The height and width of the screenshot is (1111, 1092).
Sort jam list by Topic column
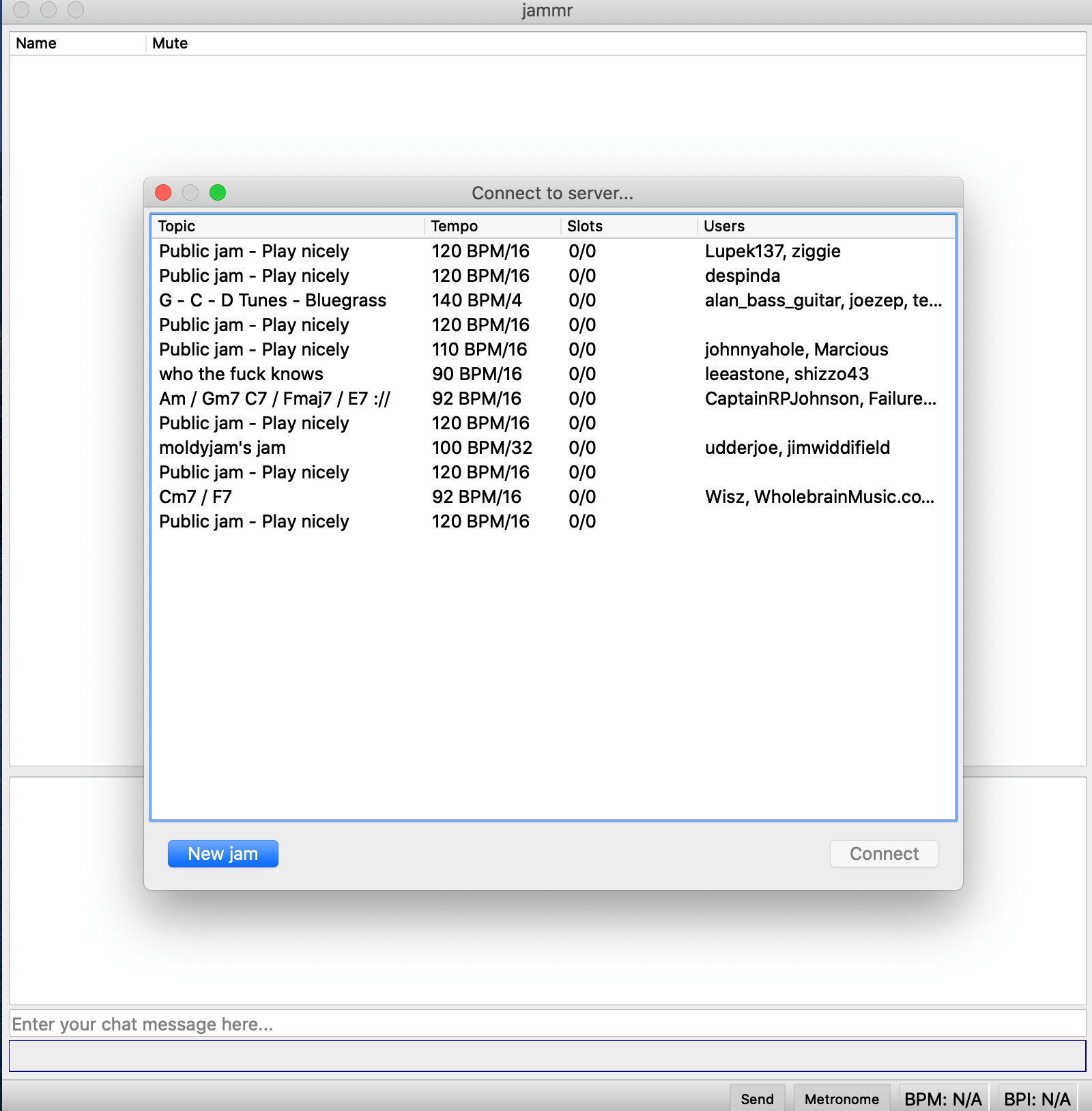[x=287, y=227]
